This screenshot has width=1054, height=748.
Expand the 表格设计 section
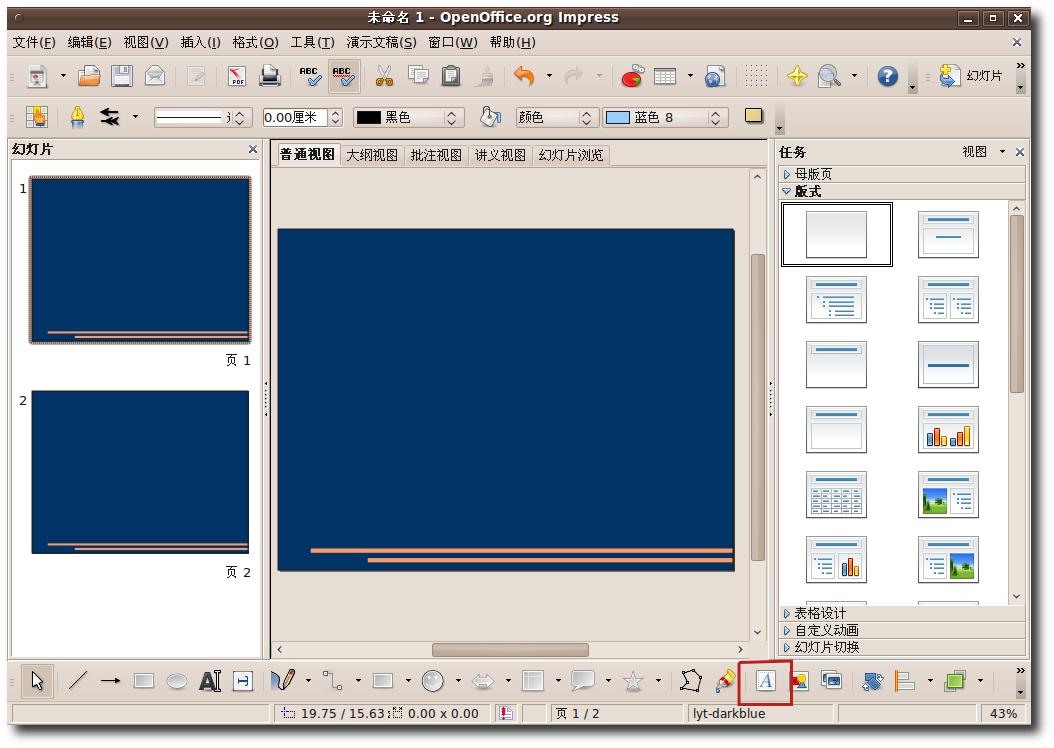(x=901, y=613)
